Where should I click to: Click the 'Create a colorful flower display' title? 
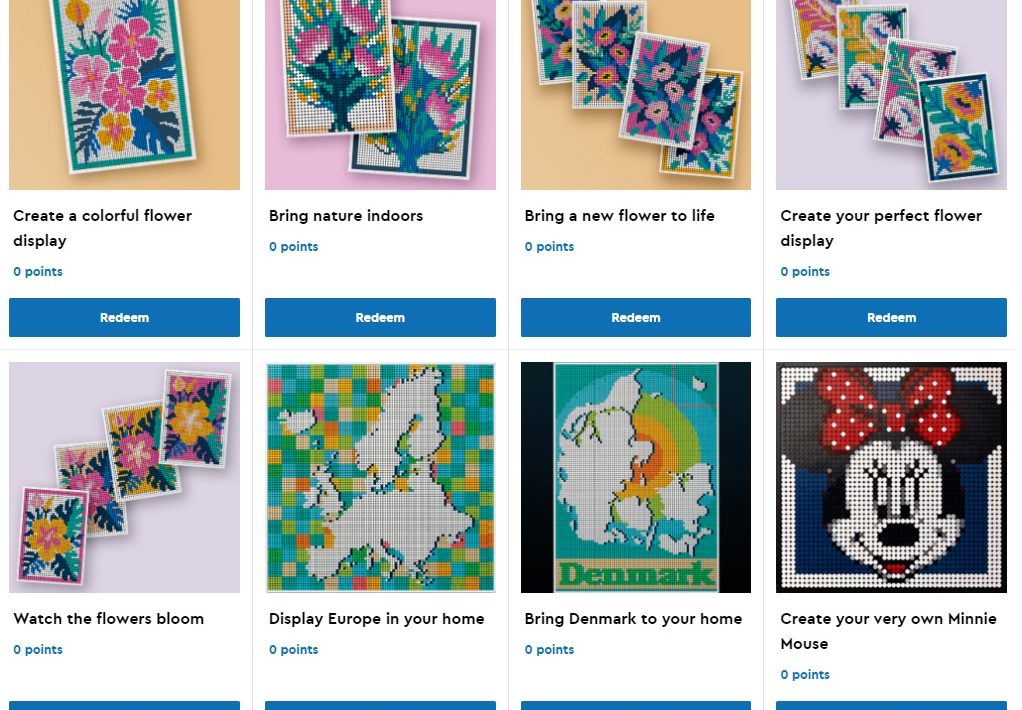click(102, 228)
